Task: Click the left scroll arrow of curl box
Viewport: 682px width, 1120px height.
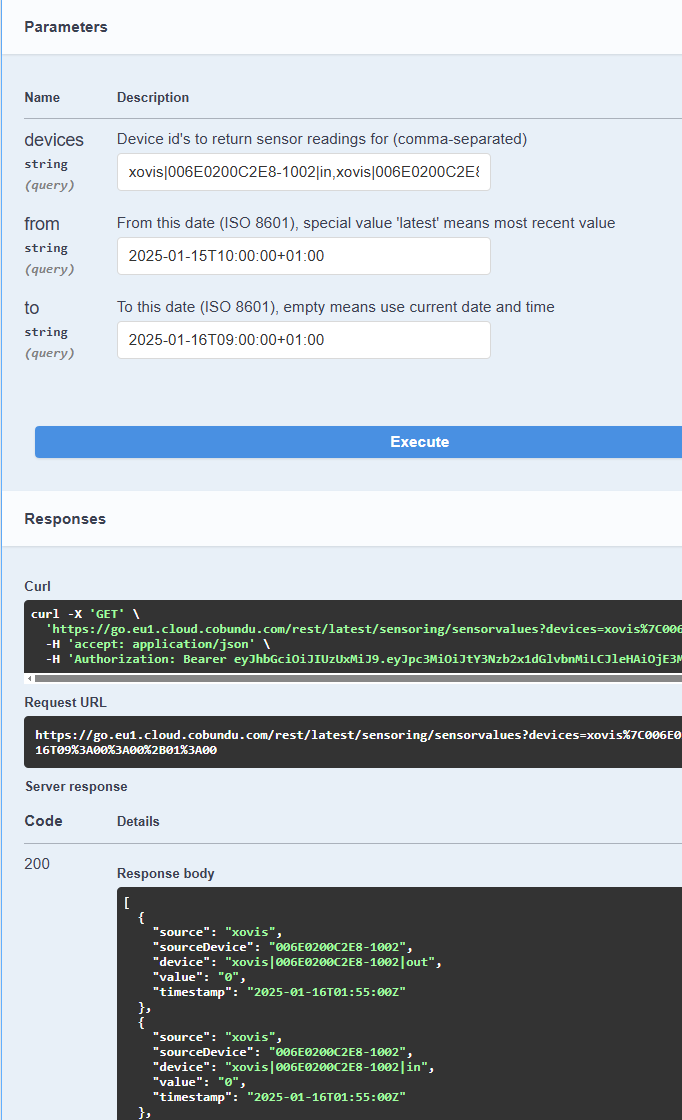Action: pyautogui.click(x=29, y=679)
